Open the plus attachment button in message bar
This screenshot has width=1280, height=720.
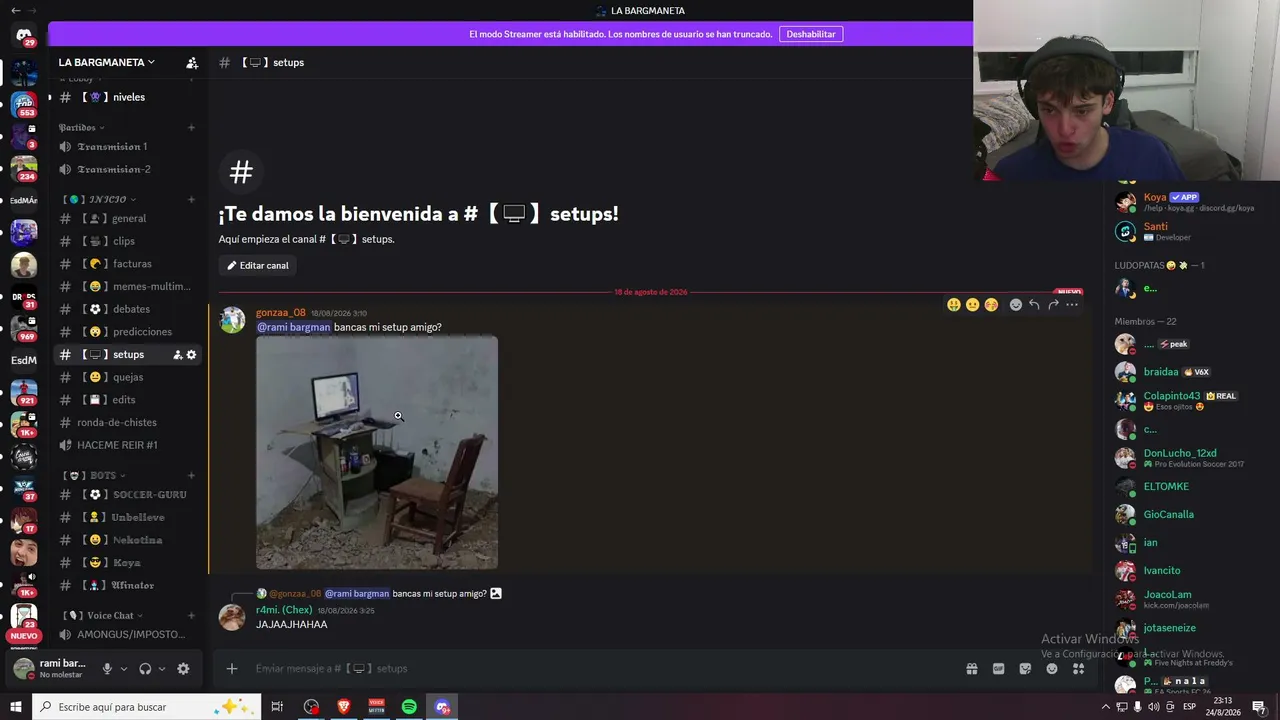point(232,668)
